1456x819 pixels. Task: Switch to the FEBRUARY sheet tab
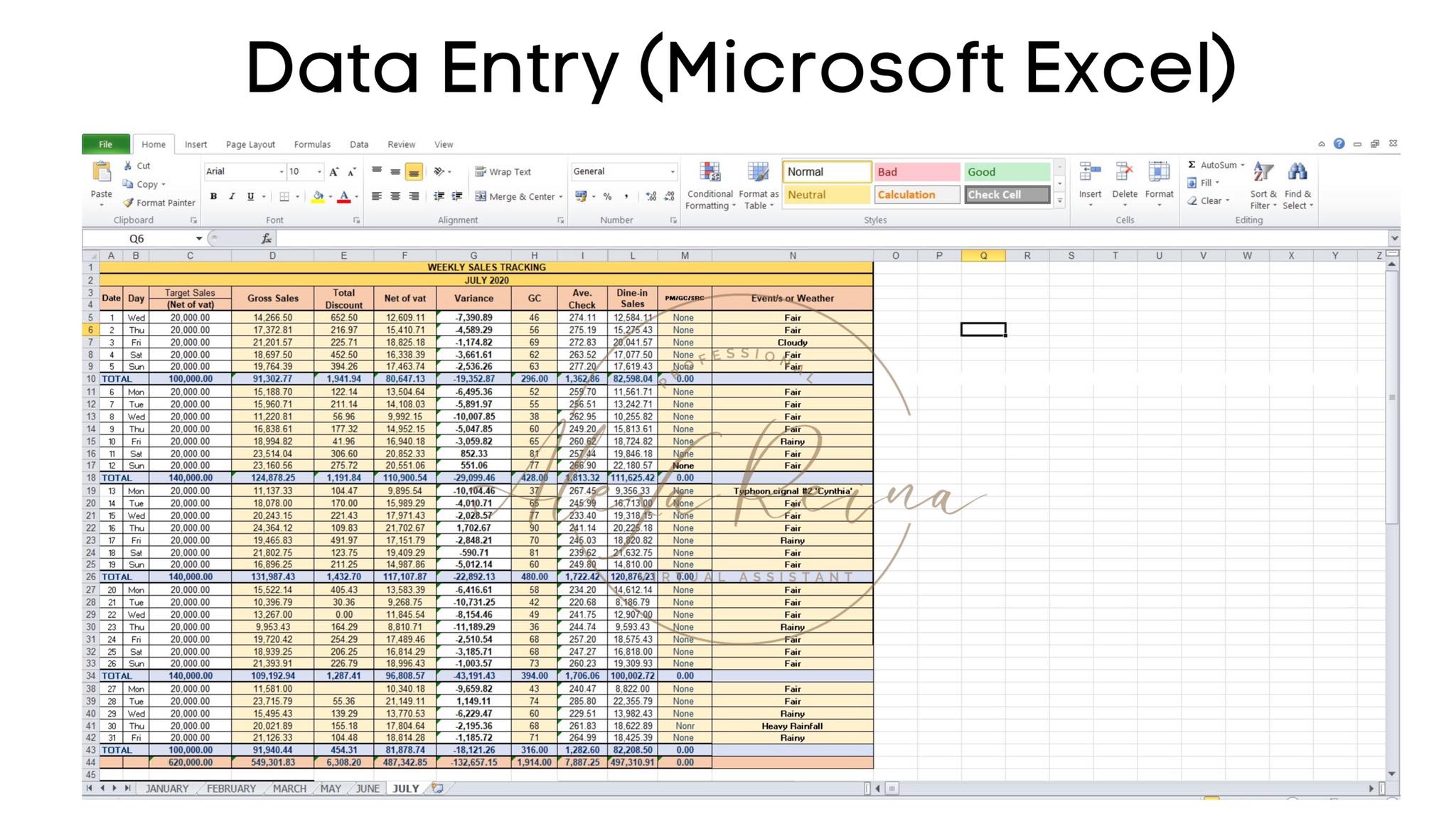click(231, 788)
